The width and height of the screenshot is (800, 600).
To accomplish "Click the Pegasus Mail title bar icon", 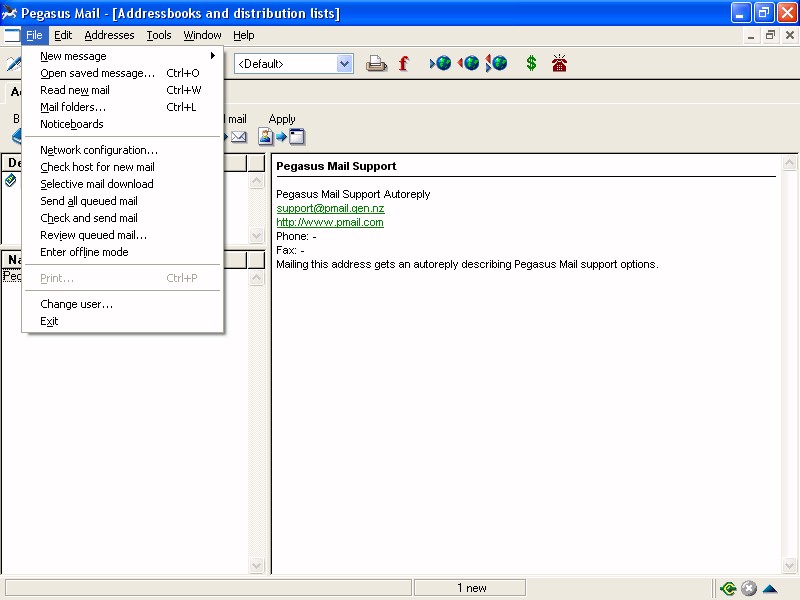I will tap(9, 13).
